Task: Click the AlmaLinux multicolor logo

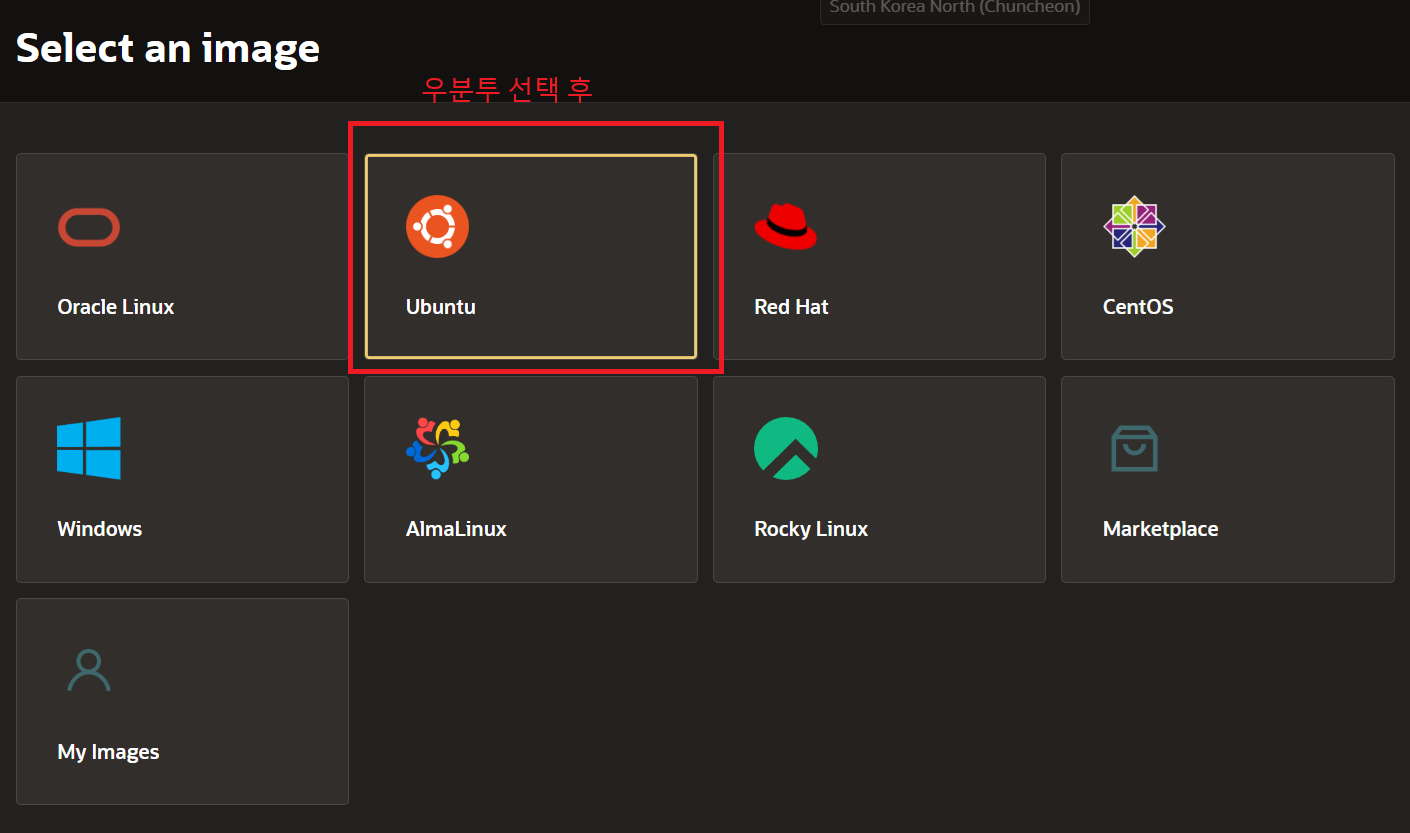Action: (437, 448)
